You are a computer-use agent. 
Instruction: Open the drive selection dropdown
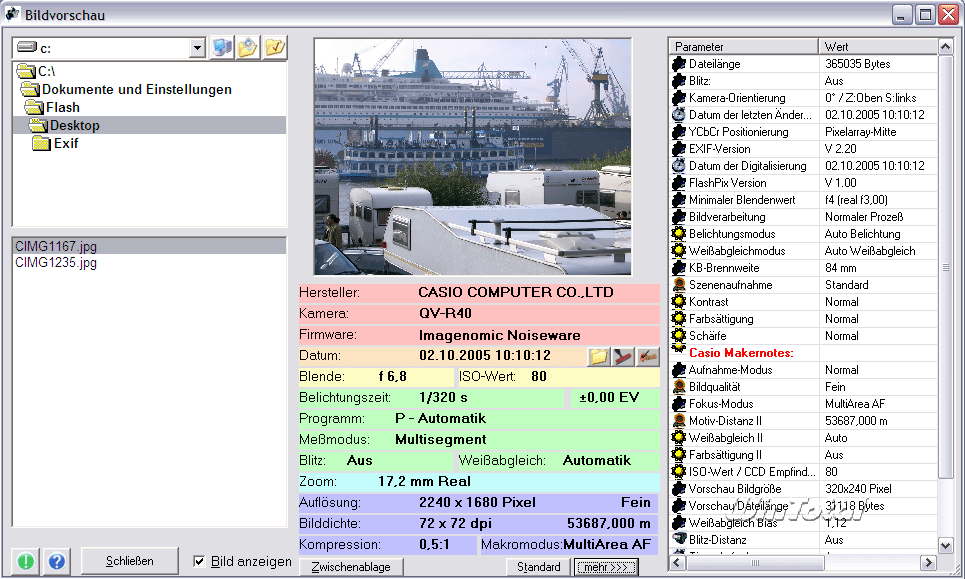(196, 48)
